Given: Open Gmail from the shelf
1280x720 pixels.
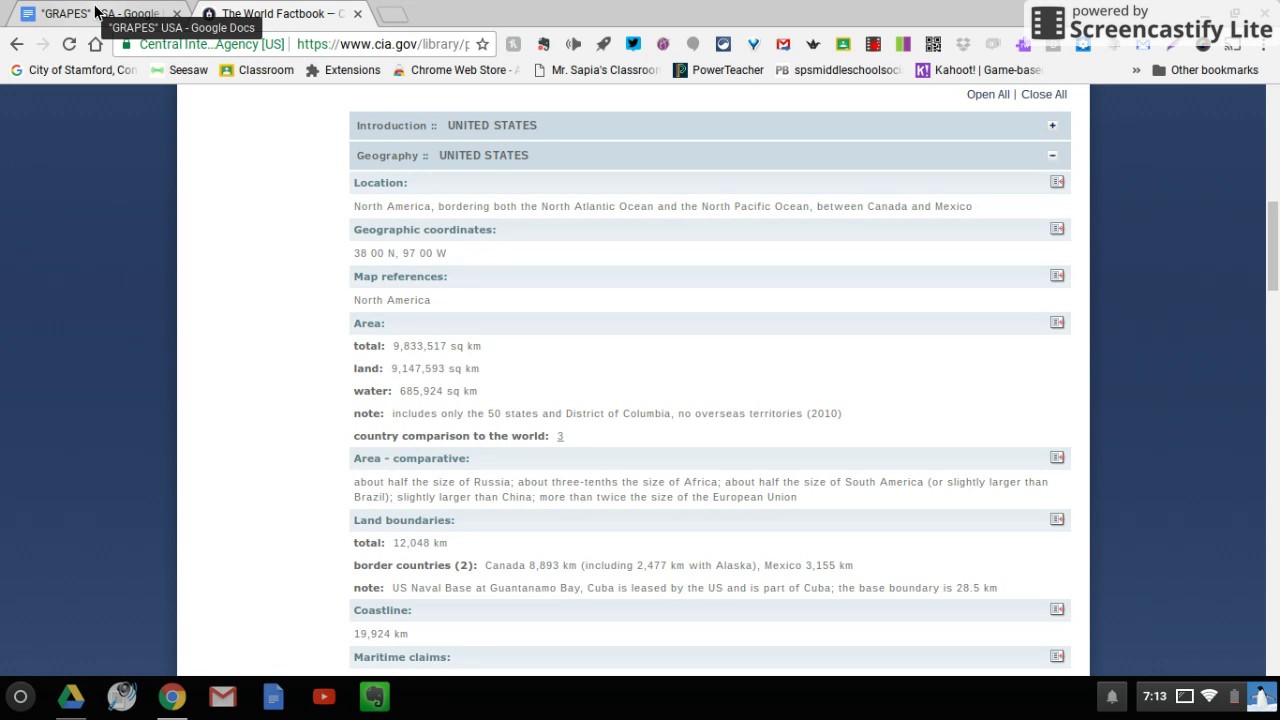Looking at the screenshot, I should tap(223, 696).
